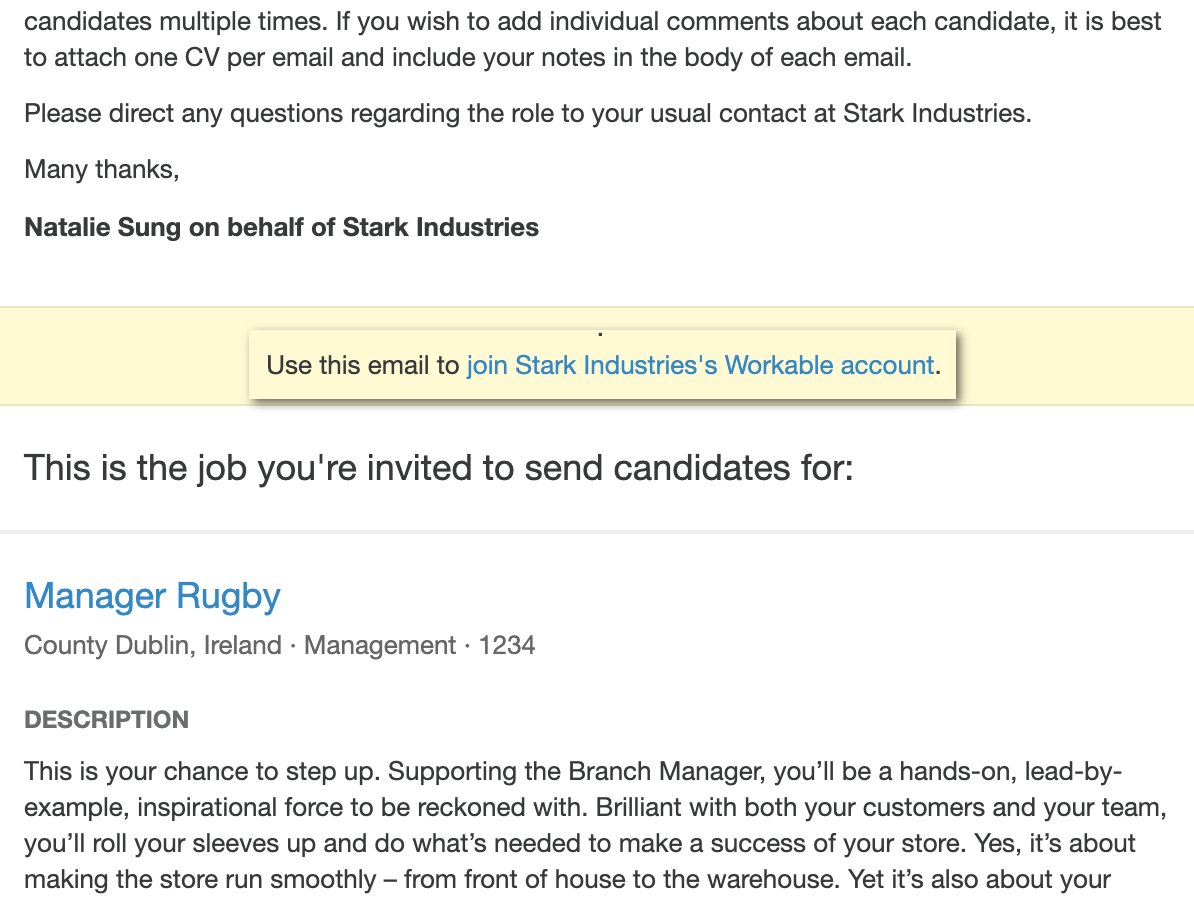Click the "This is your chance to step up" sentence

coord(202,771)
